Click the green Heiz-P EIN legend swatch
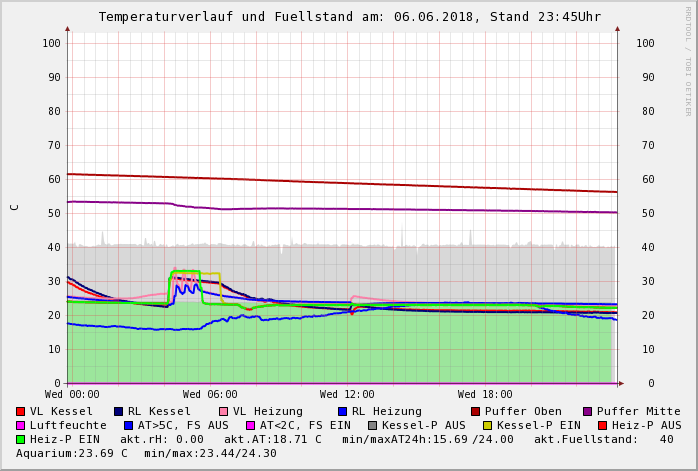This screenshot has width=698, height=471. point(21,440)
